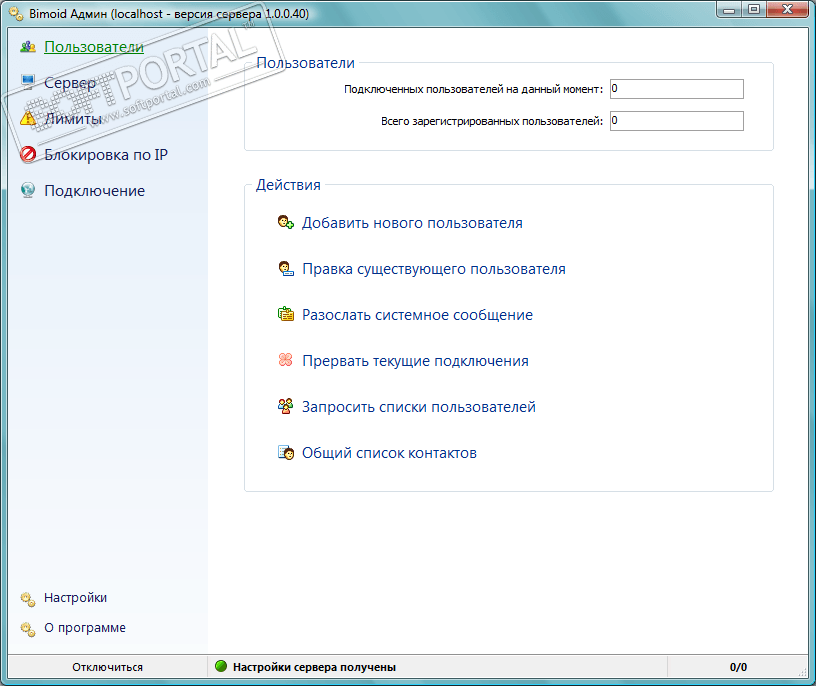Maximize the Bimoid Админ window
This screenshot has width=816, height=686.
coord(754,9)
